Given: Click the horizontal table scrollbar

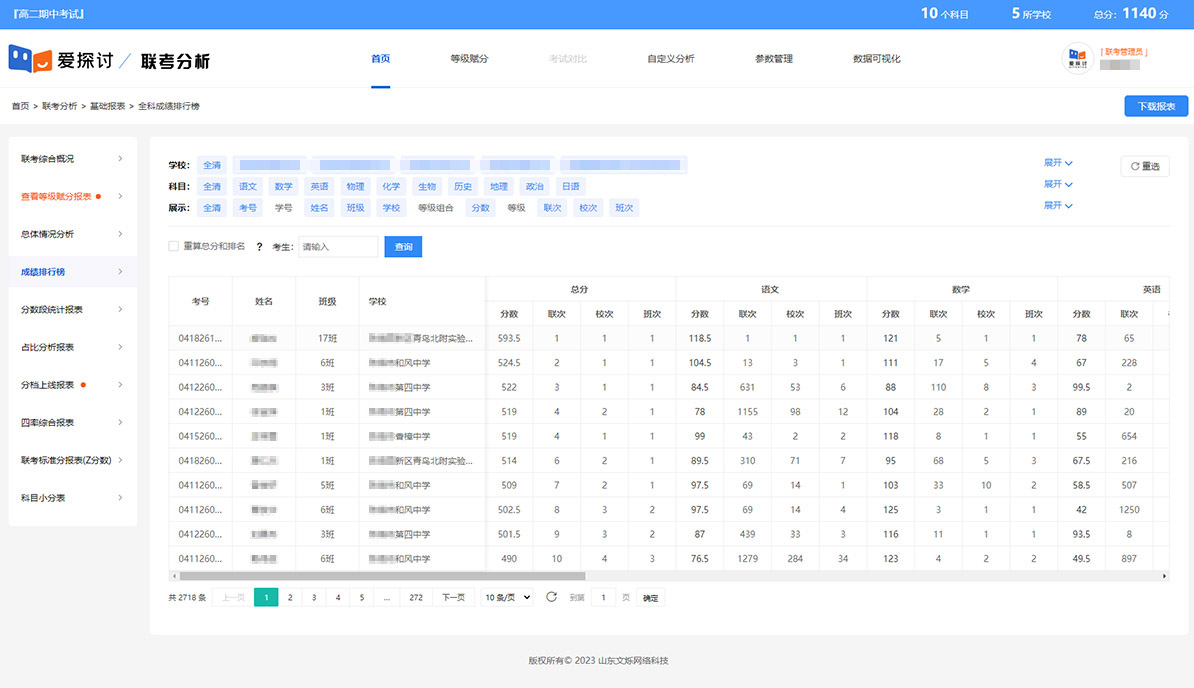Looking at the screenshot, I should click(382, 576).
